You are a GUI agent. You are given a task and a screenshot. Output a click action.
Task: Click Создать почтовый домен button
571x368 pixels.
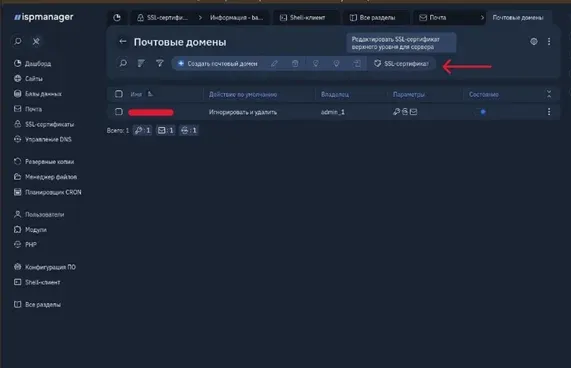(x=217, y=63)
